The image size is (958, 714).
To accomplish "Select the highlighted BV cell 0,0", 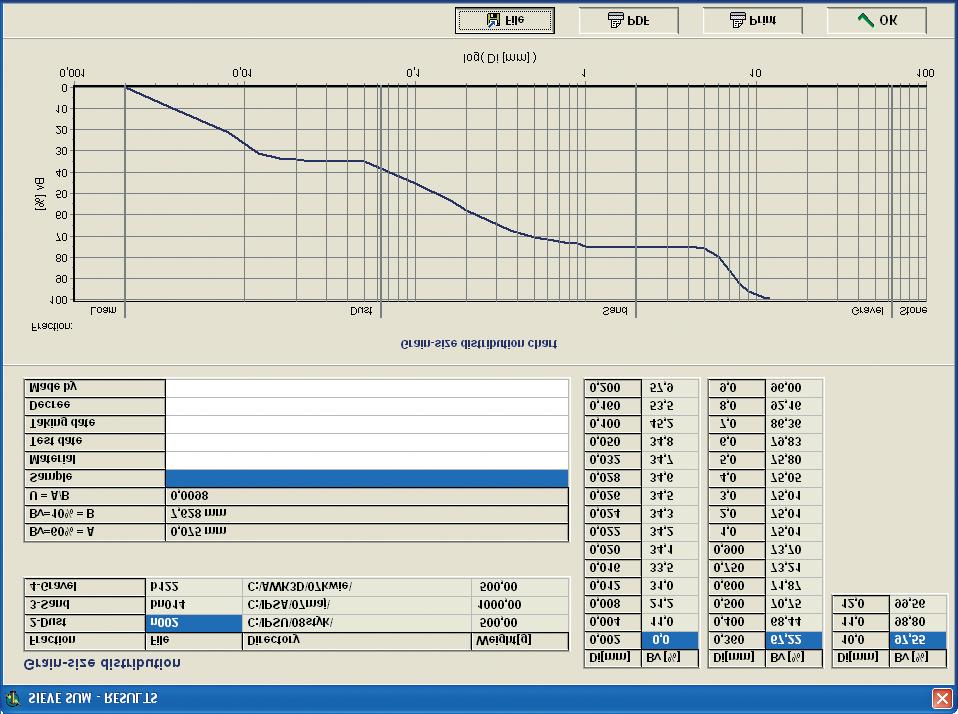I will [670, 640].
